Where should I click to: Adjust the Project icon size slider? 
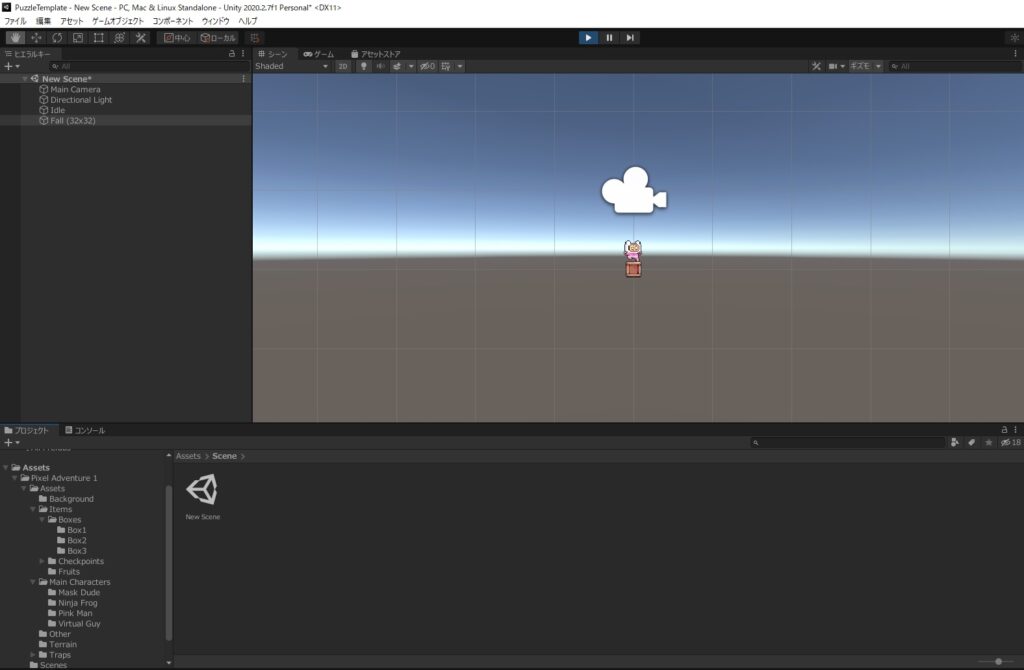[998, 662]
